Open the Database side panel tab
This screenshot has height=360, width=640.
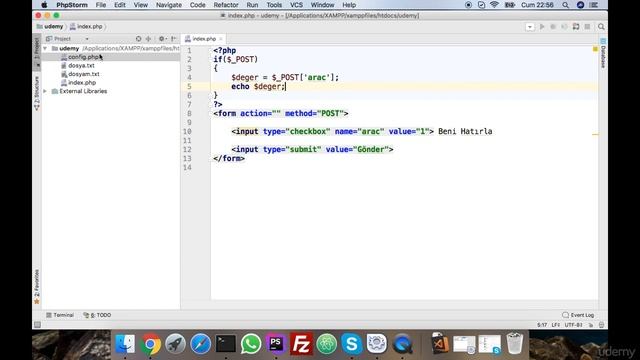[603, 53]
